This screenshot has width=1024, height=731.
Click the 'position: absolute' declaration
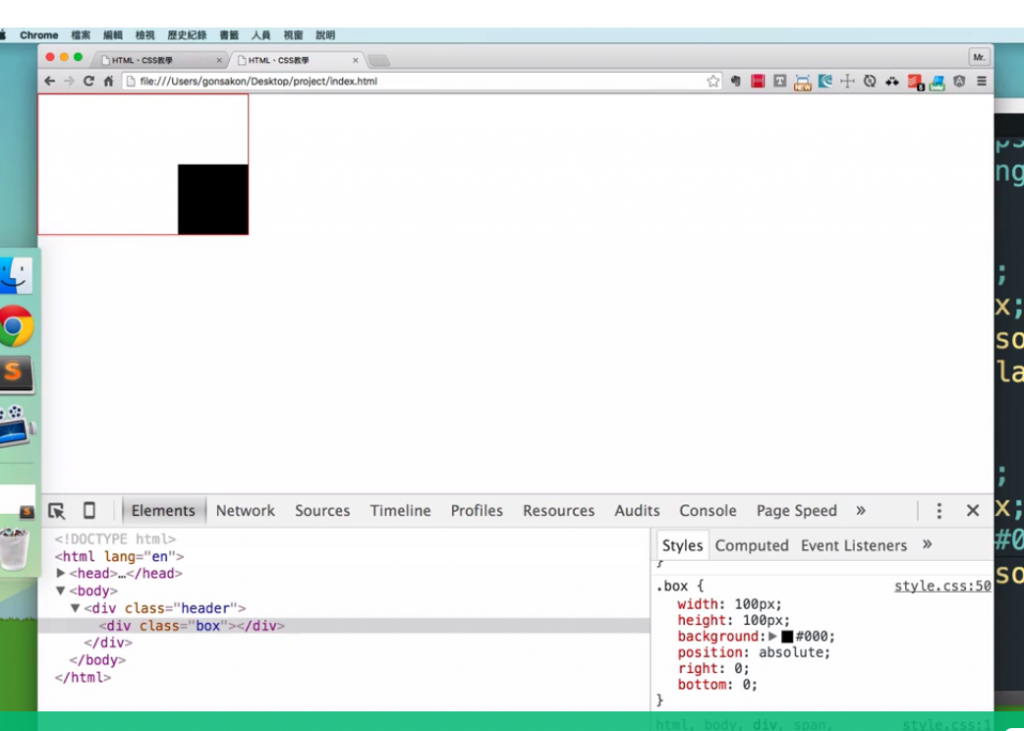(x=754, y=653)
